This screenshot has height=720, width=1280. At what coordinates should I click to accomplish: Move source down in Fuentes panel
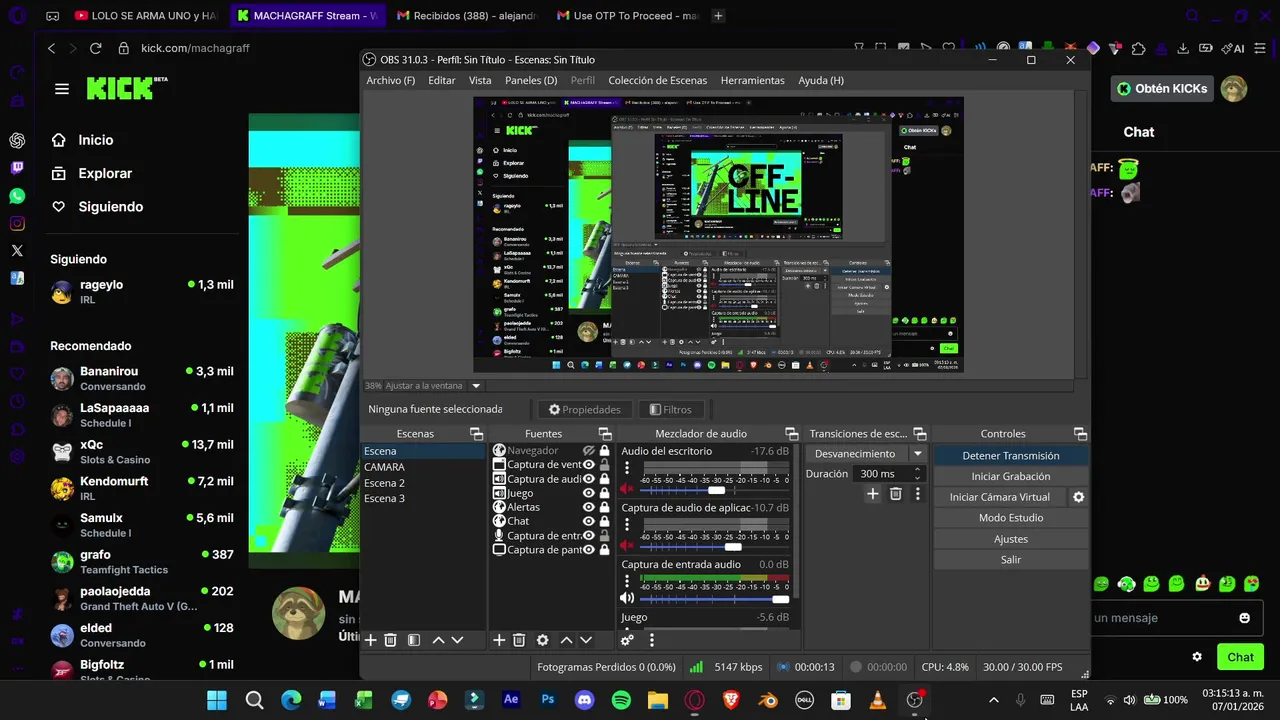pyautogui.click(x=586, y=640)
